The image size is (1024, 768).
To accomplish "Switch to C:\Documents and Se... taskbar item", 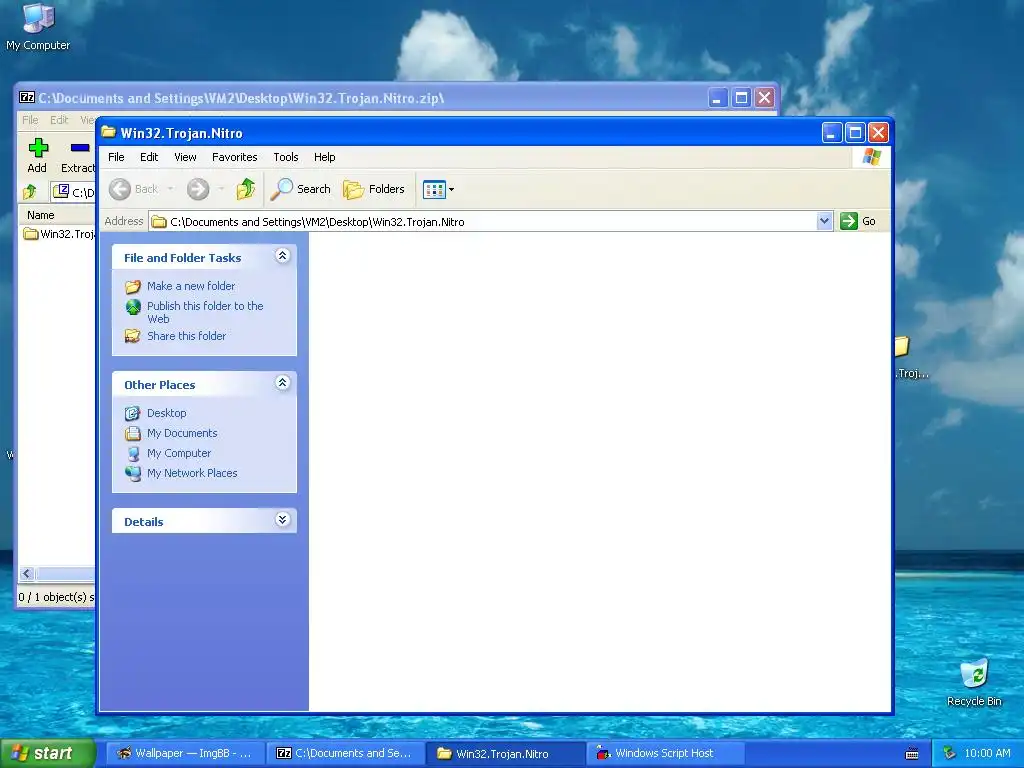I will (x=344, y=753).
